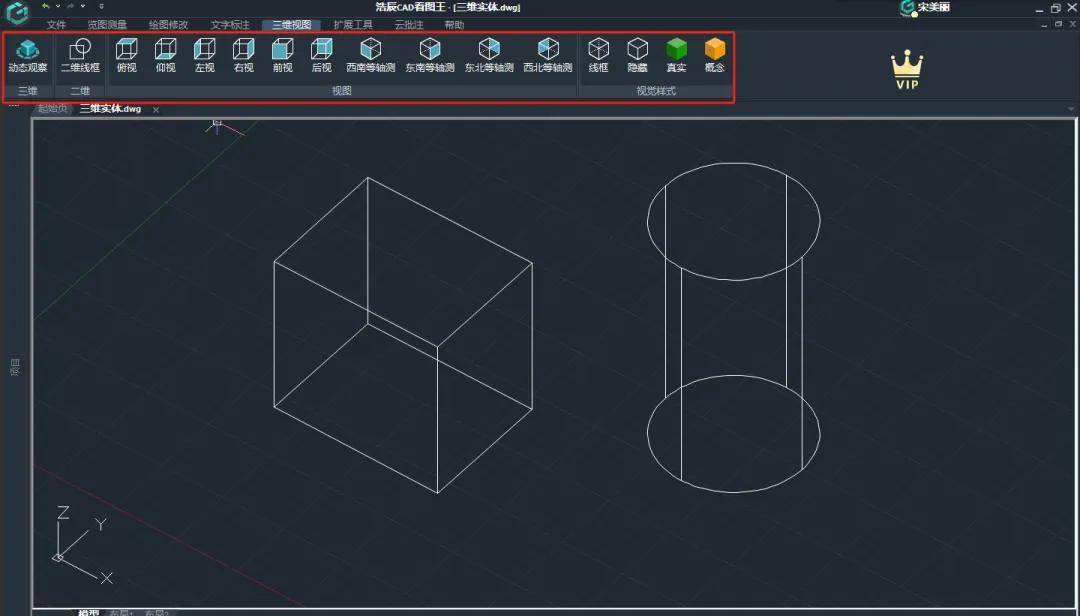The width and height of the screenshot is (1080, 616).
Task: Activate the 动态观察 orbit tool
Action: click(28, 56)
